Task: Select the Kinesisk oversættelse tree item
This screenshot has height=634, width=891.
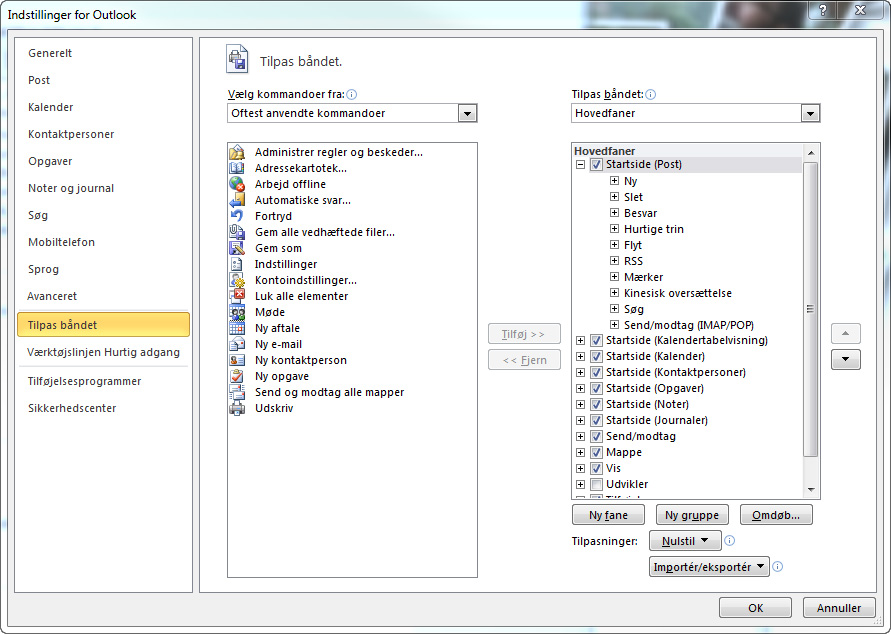Action: click(677, 293)
